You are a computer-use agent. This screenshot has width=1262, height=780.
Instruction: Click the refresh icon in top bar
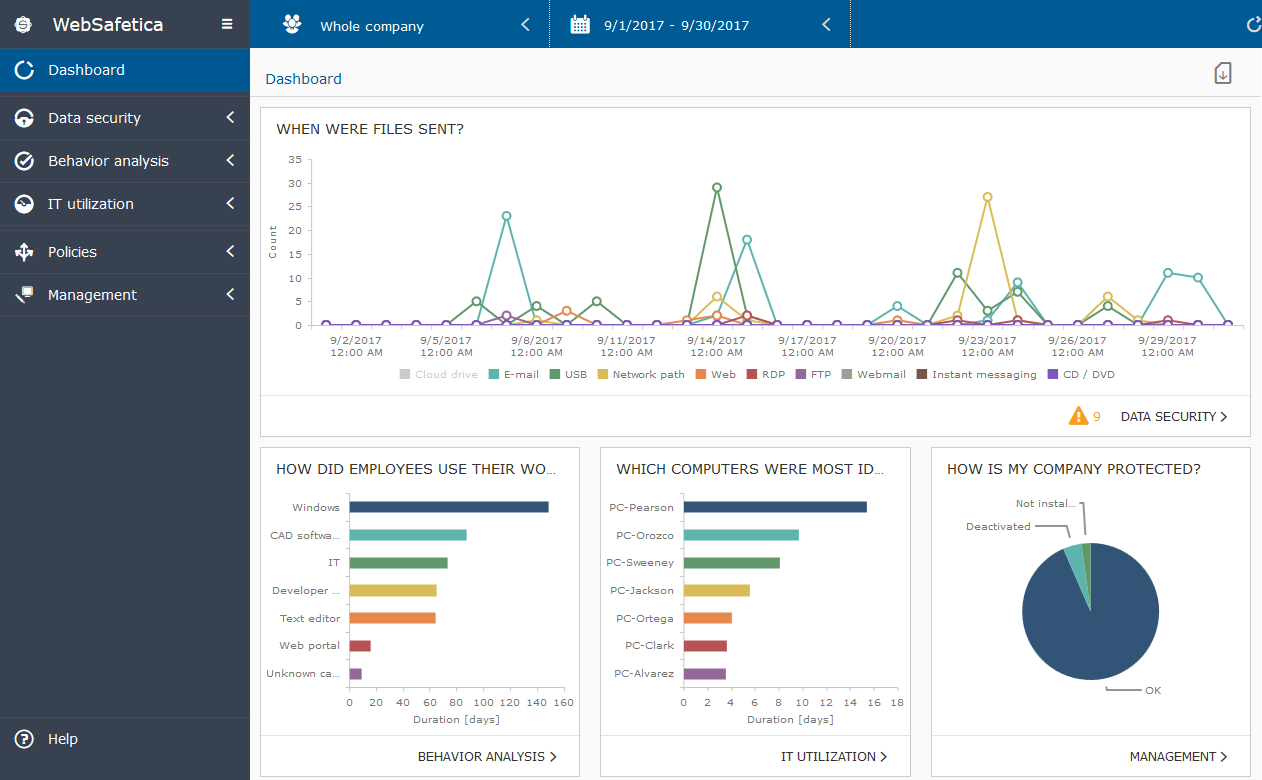coord(1253,25)
